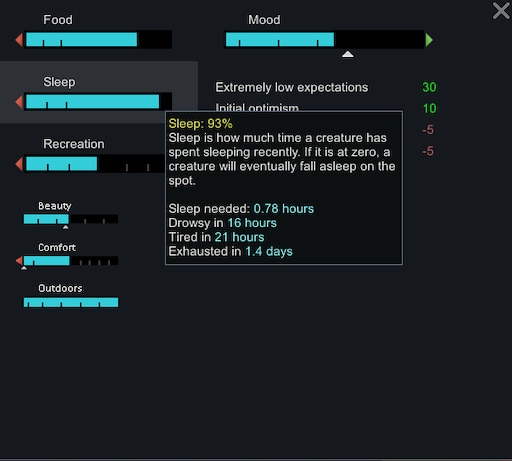Click the +30 mood modifier value
This screenshot has width=512, height=461.
click(x=429, y=87)
